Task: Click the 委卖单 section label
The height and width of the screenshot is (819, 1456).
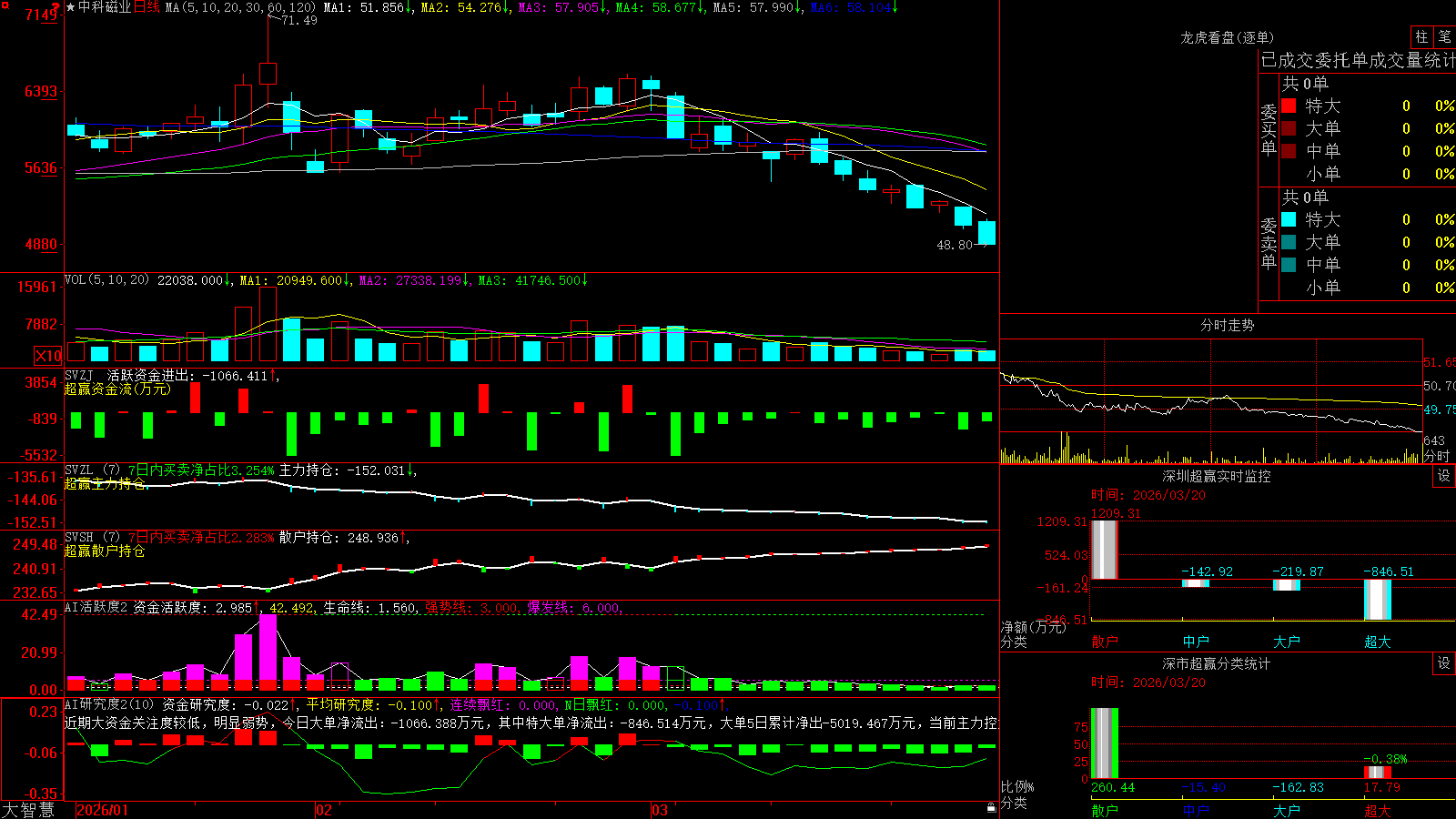Action: [x=1269, y=243]
